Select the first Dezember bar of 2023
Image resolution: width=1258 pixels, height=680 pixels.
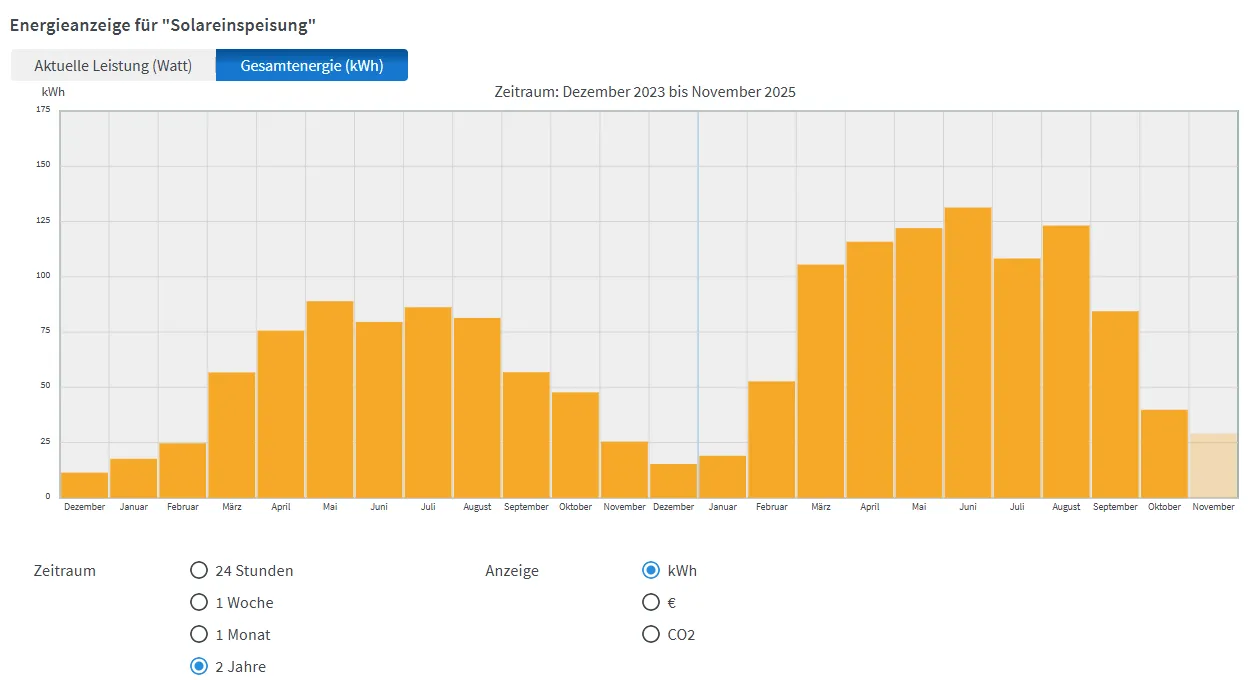pos(85,485)
